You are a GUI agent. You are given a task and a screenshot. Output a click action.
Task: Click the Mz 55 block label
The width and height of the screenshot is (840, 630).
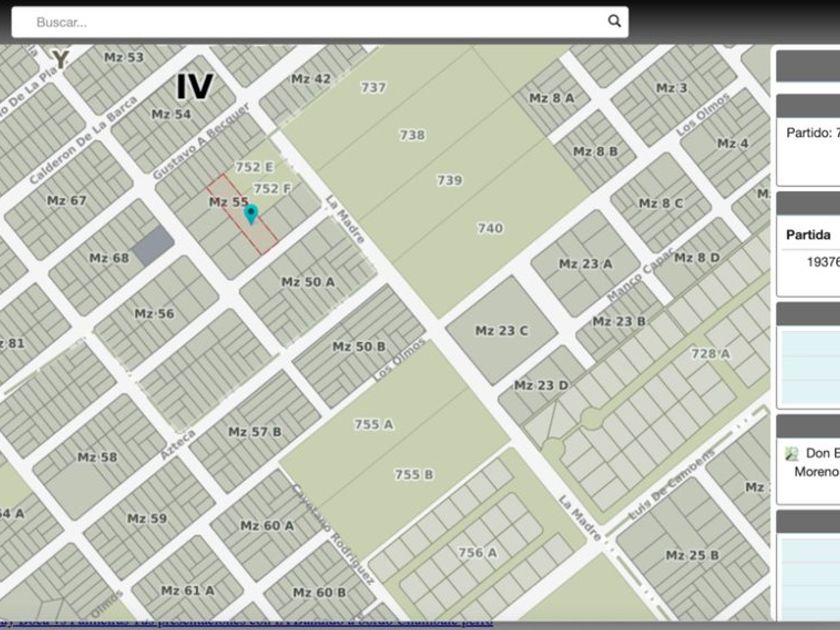228,202
